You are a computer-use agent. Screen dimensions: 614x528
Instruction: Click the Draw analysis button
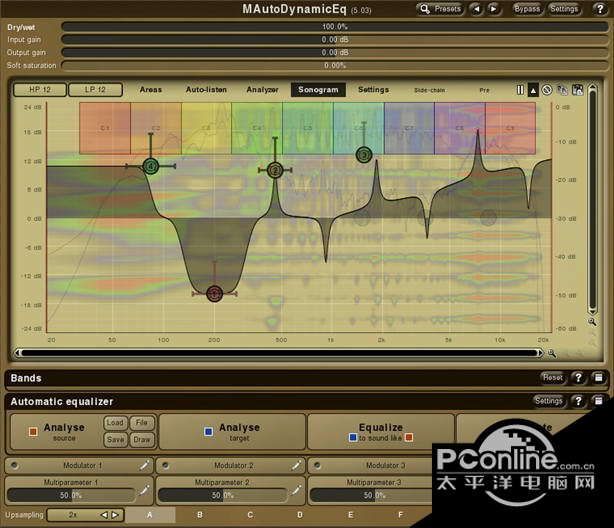(x=142, y=440)
